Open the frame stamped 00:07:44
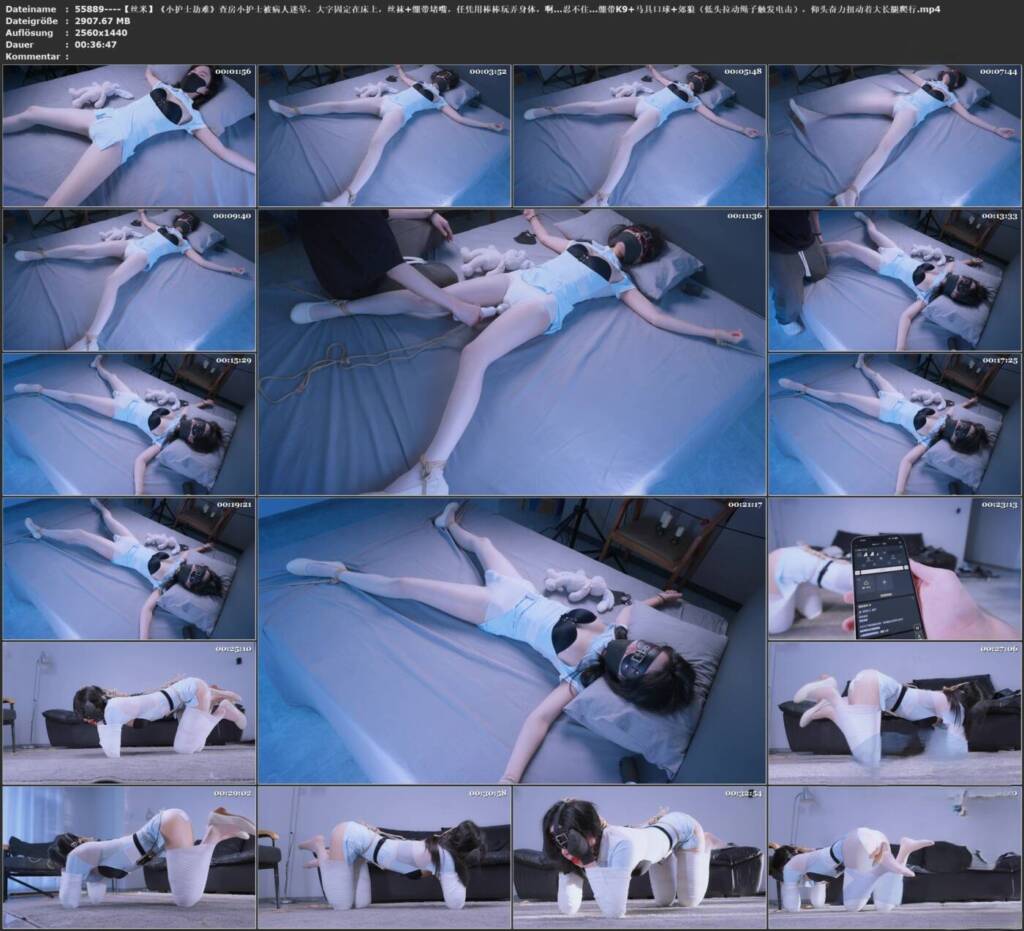Screen dimensions: 1024x931 click(895, 136)
